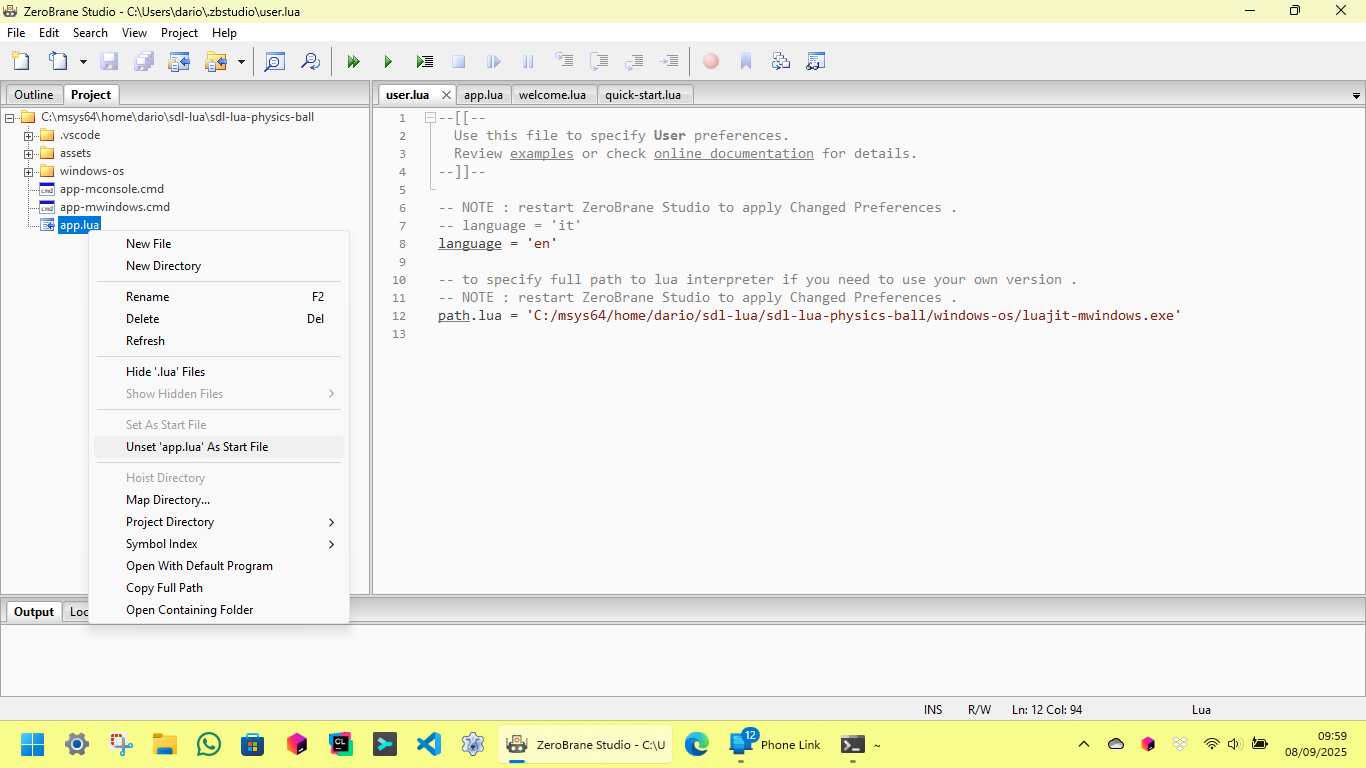1366x768 pixels.
Task: Click the Choose project directory folder icon
Action: click(216, 61)
